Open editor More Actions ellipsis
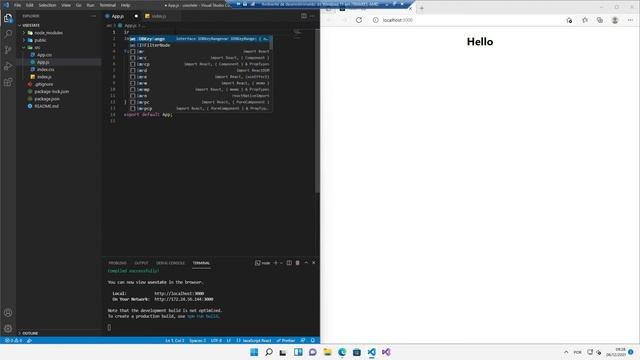The width and height of the screenshot is (640, 360). [313, 16]
